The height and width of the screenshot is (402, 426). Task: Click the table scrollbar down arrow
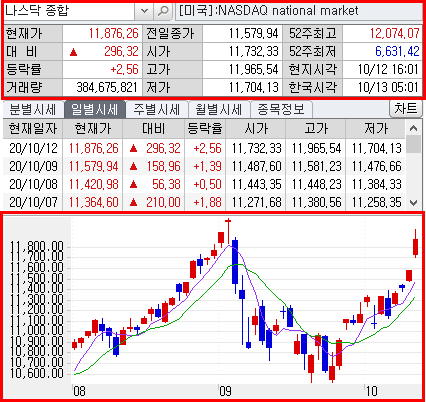coord(413,202)
